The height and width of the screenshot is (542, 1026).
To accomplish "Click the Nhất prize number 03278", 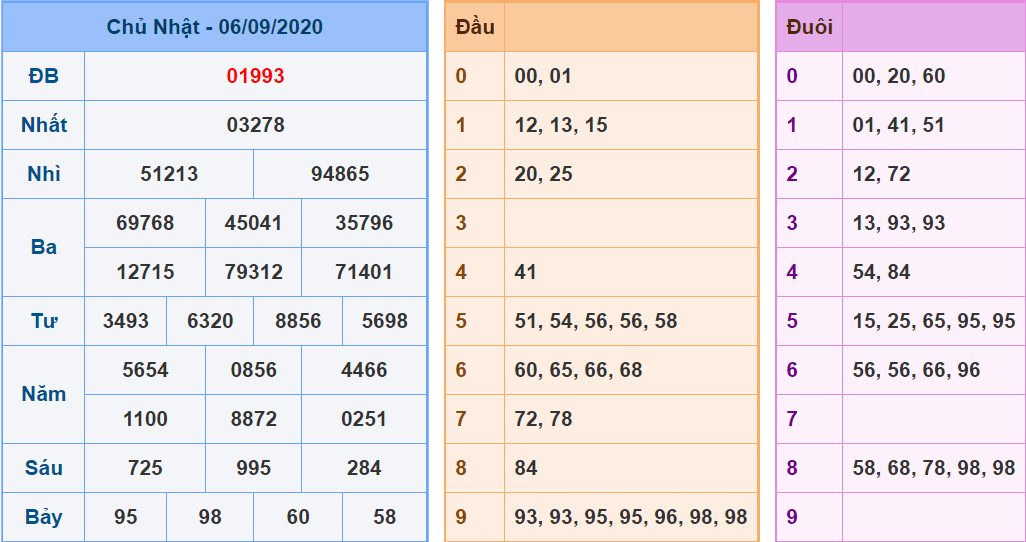I will tap(255, 125).
